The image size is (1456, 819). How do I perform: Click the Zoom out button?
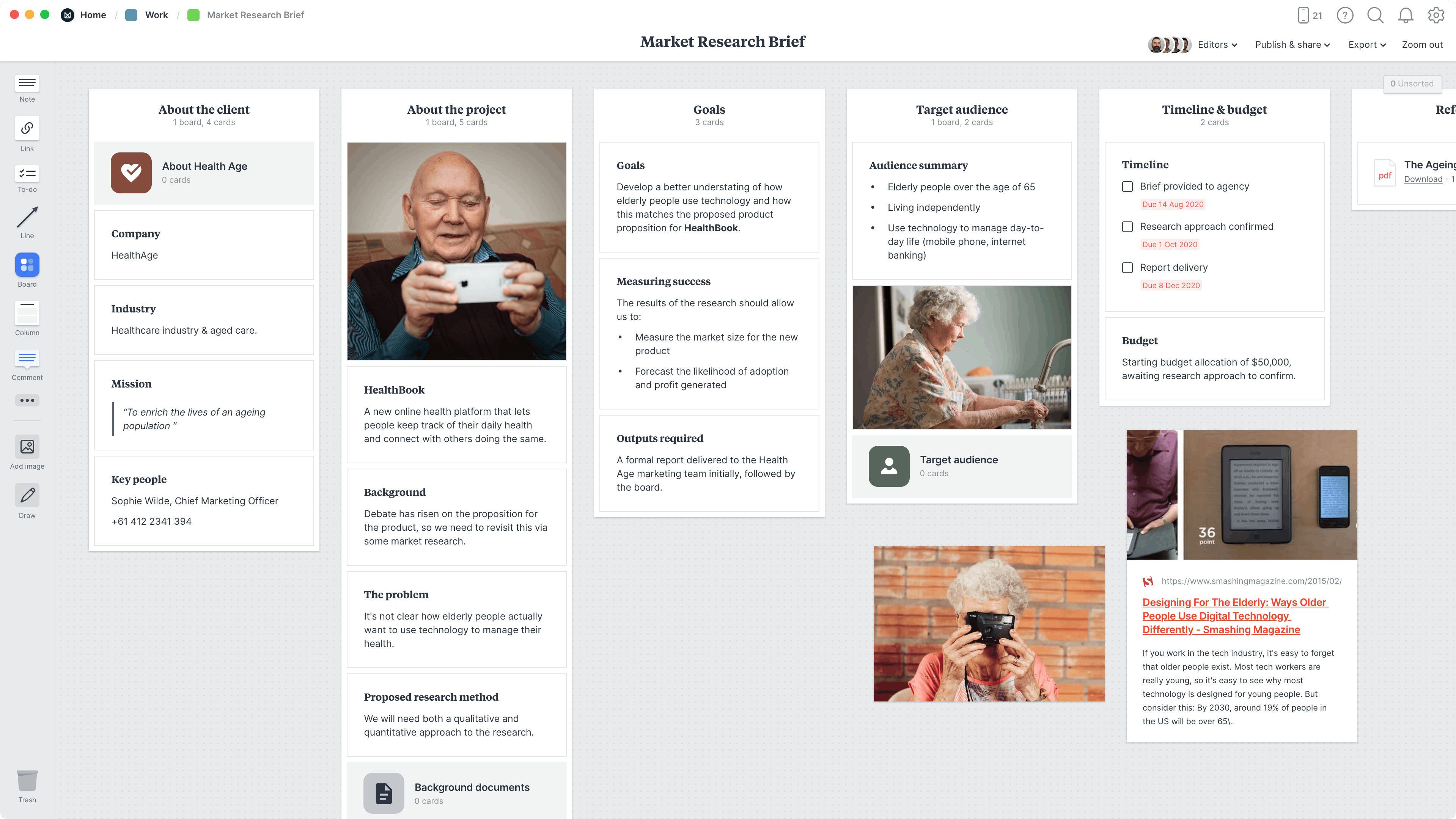pos(1422,44)
